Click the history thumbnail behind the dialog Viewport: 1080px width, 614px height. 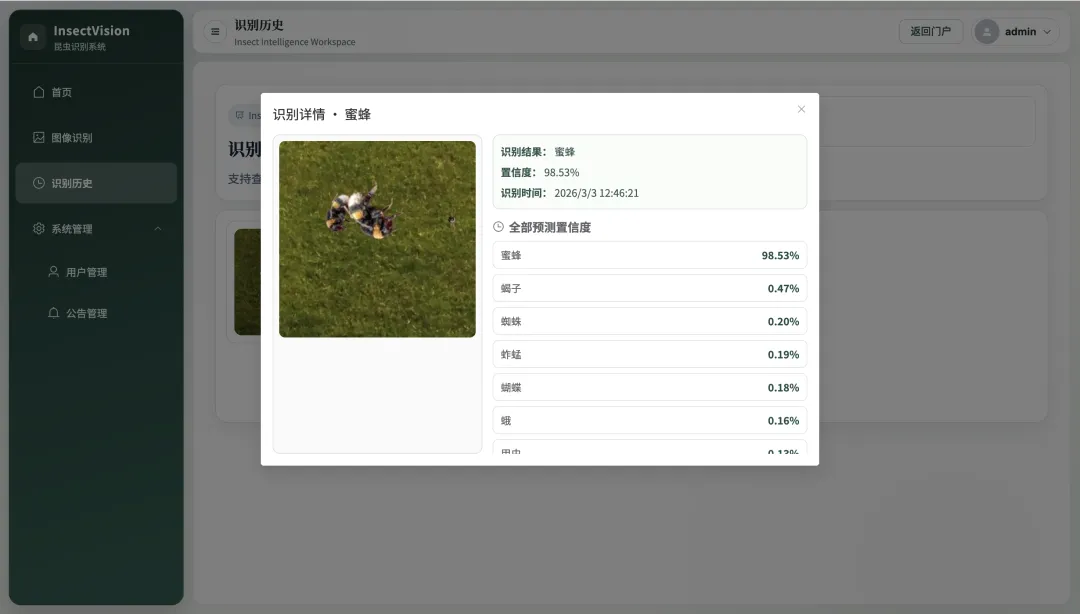[x=247, y=282]
